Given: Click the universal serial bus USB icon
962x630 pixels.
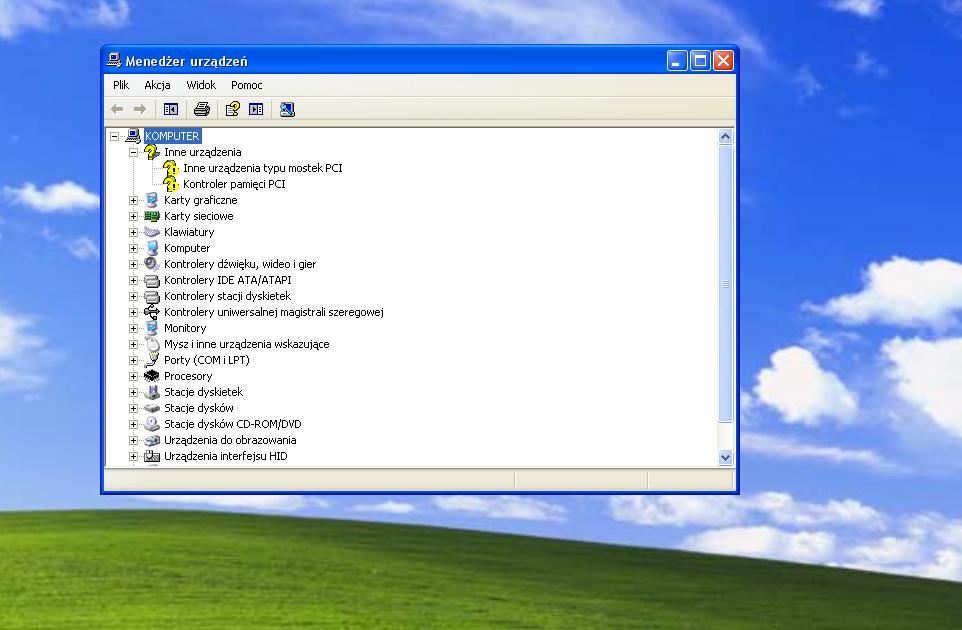Looking at the screenshot, I should point(152,312).
